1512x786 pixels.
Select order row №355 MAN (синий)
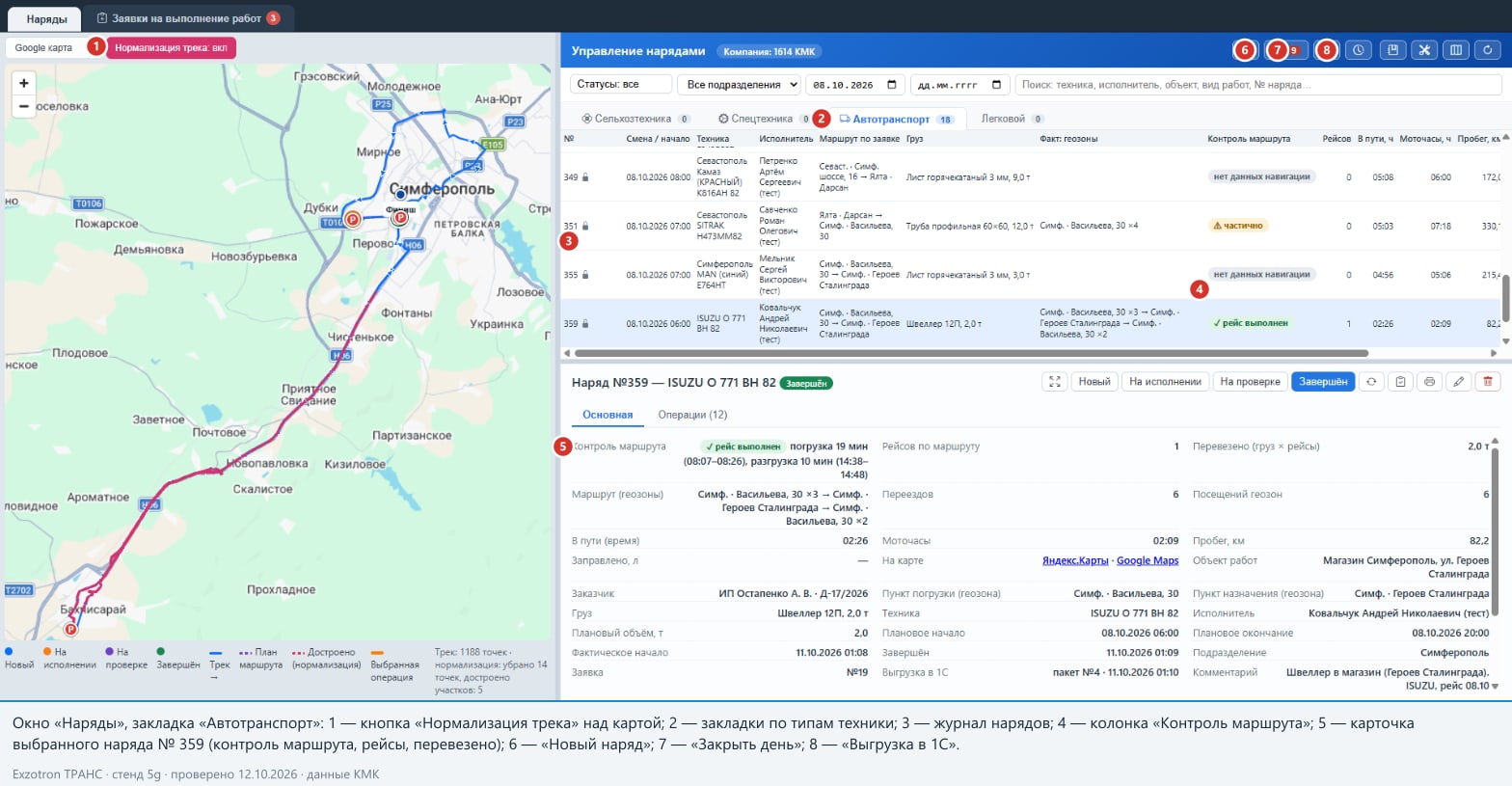coord(1031,275)
